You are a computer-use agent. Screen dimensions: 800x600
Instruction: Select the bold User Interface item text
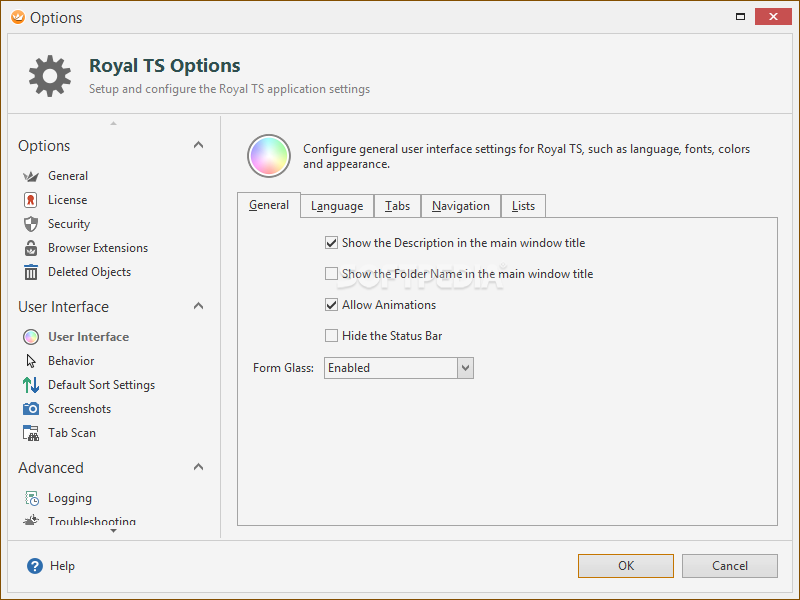click(88, 337)
